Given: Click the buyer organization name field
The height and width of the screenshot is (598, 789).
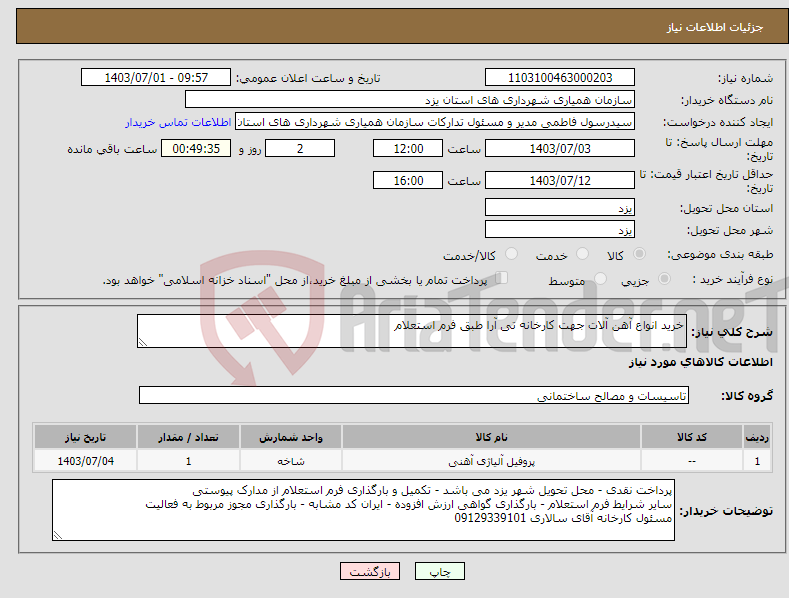Looking at the screenshot, I should [410, 100].
